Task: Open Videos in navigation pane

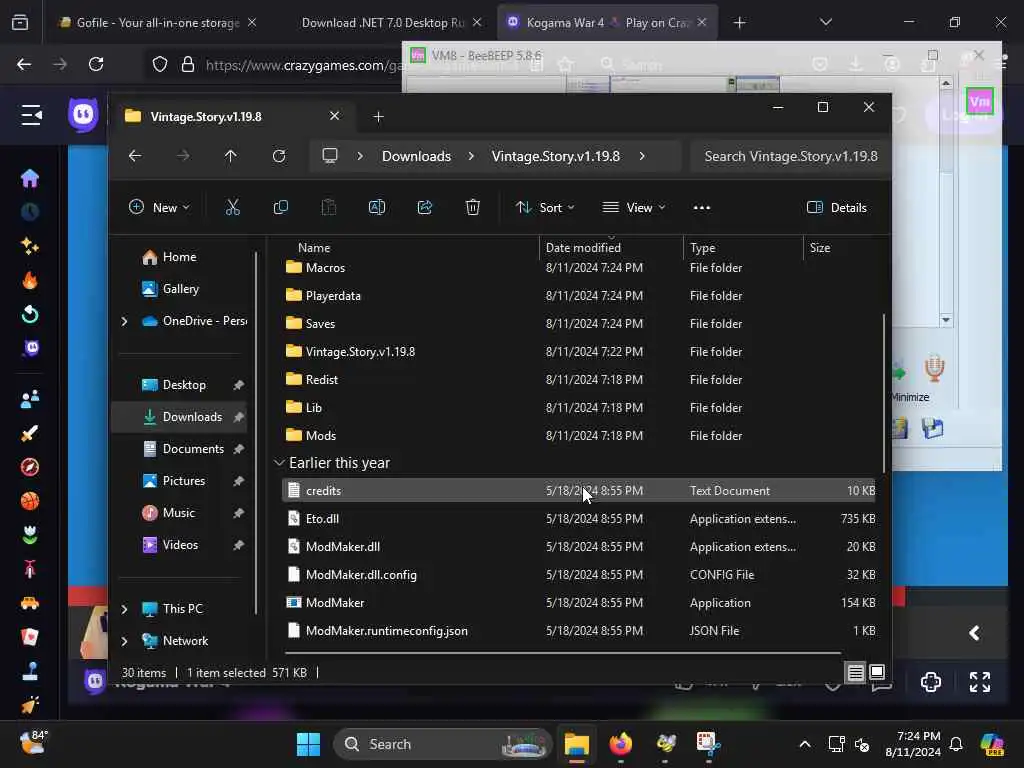Action: [180, 545]
